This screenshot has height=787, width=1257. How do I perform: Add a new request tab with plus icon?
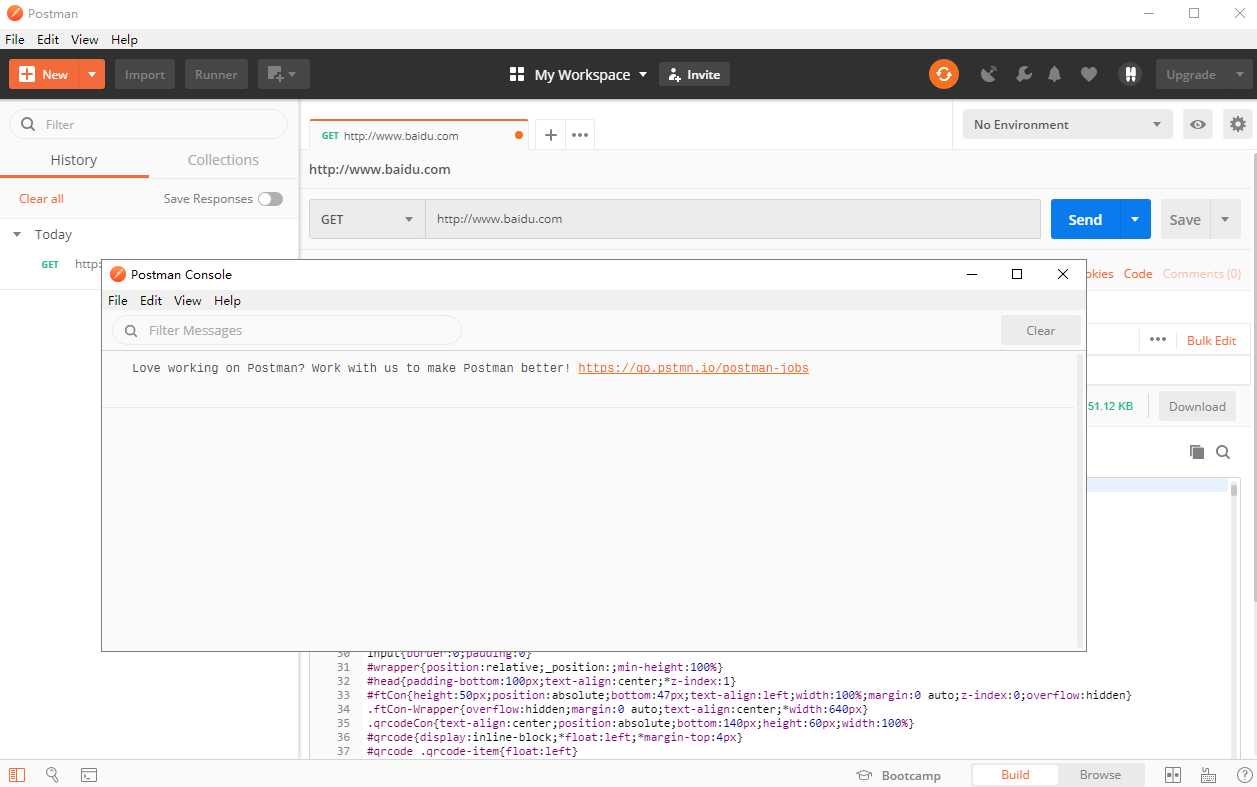[x=550, y=135]
